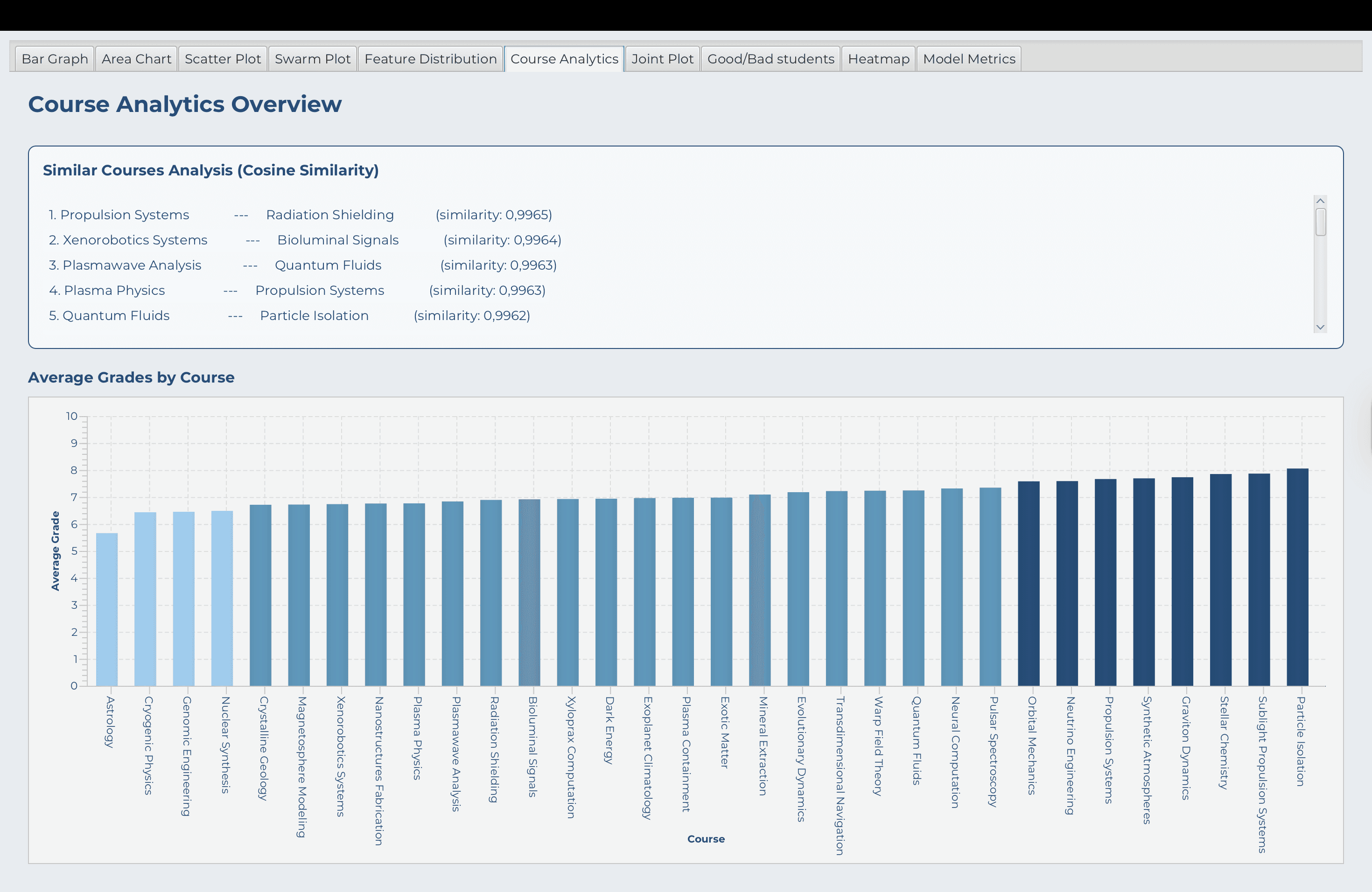Open the Good/Bad students tab
Viewport: 1372px width, 892px height.
click(x=770, y=59)
